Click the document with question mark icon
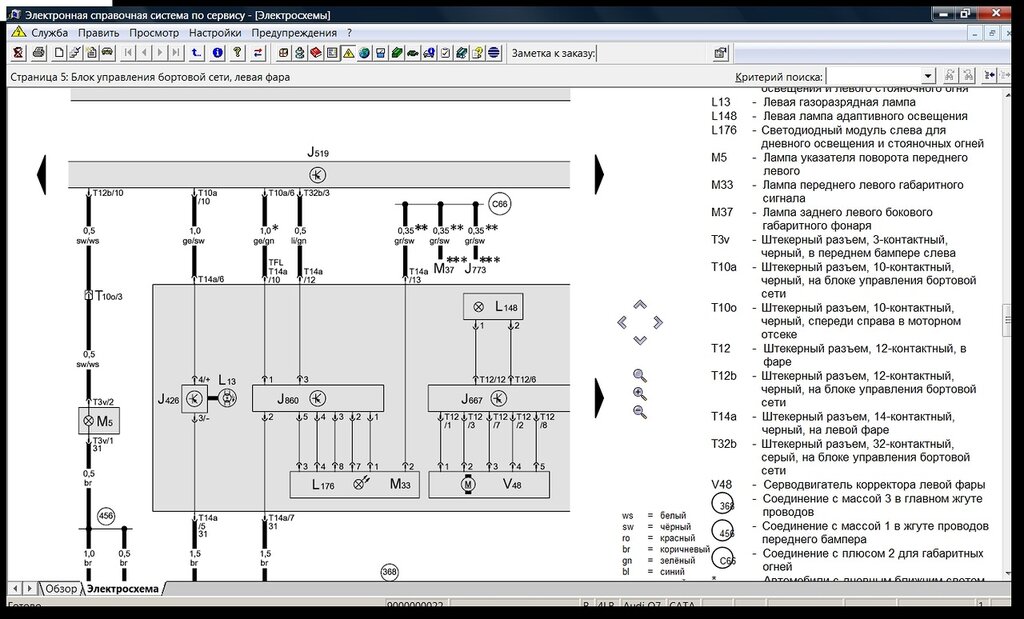Image resolution: width=1024 pixels, height=619 pixels. click(x=478, y=53)
